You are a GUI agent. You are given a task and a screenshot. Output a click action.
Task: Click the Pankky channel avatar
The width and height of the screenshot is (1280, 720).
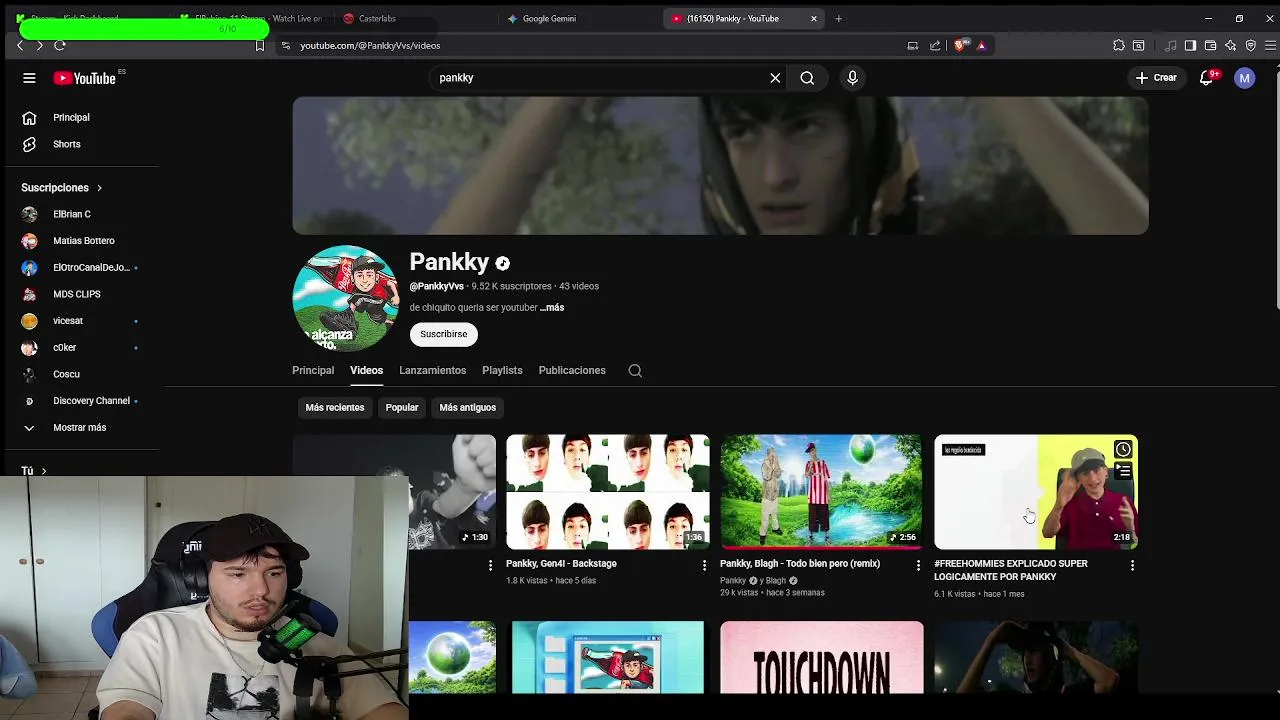pos(345,298)
